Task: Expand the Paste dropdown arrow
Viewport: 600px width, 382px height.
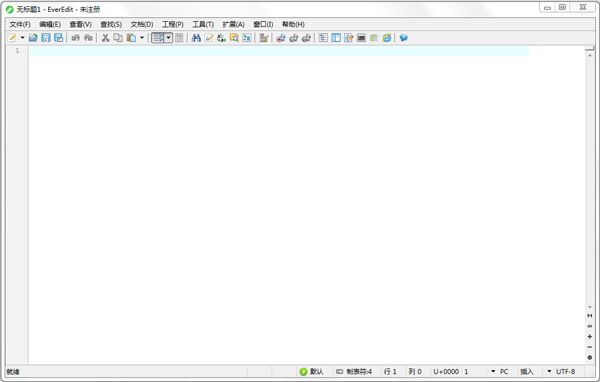Action: (x=142, y=38)
